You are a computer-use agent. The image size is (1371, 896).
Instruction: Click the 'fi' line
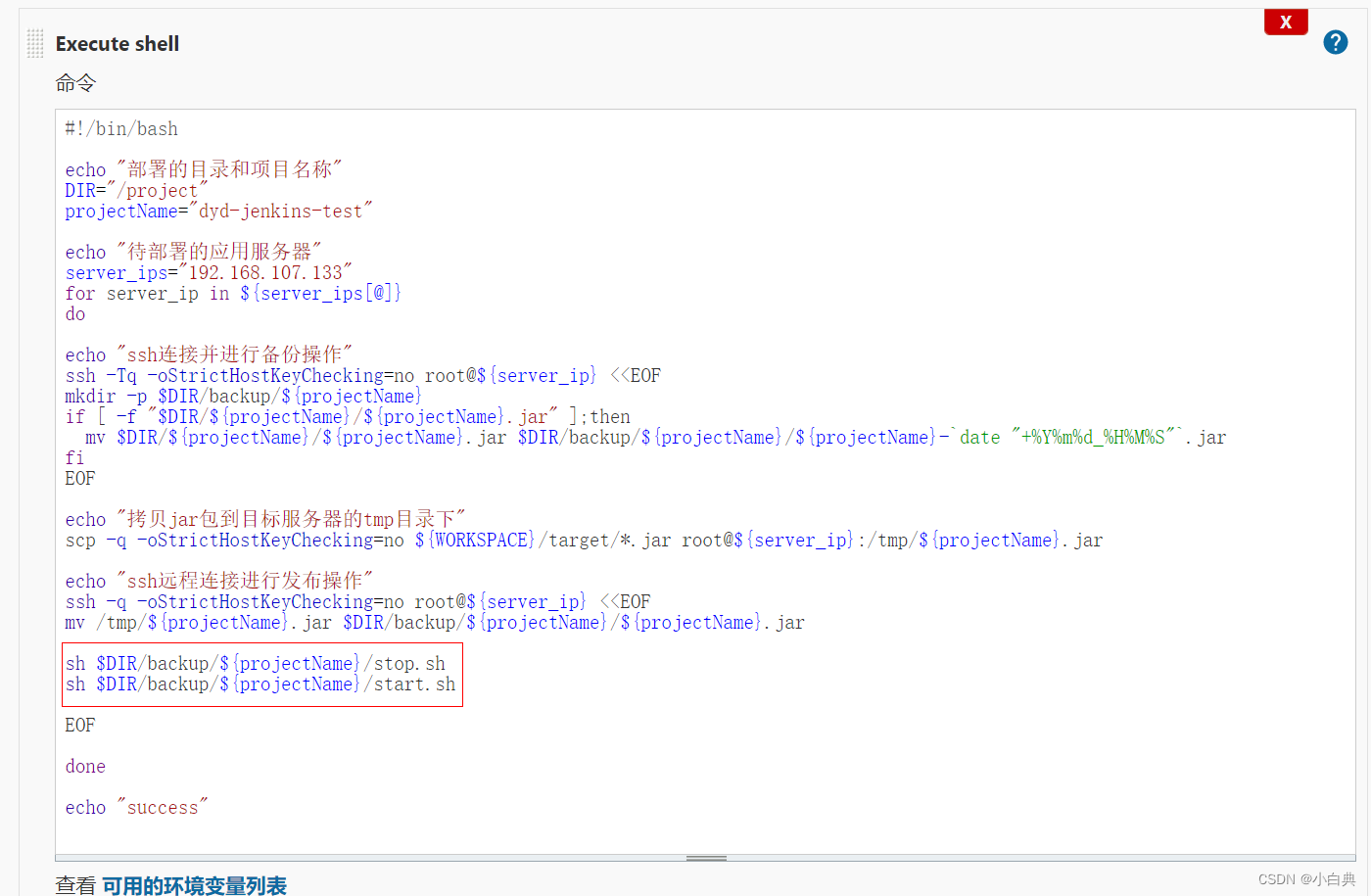[75, 458]
